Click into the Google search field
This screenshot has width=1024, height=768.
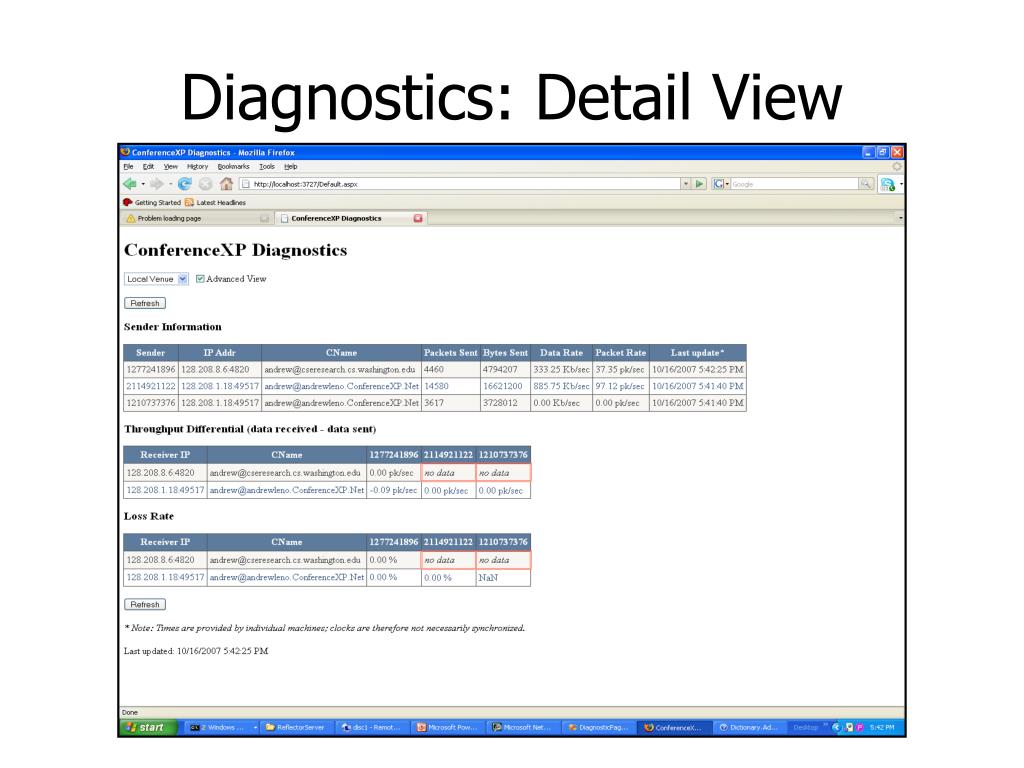(794, 184)
